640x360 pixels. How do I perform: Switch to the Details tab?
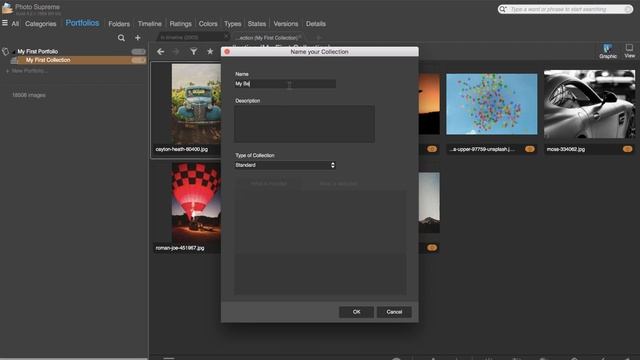316,24
